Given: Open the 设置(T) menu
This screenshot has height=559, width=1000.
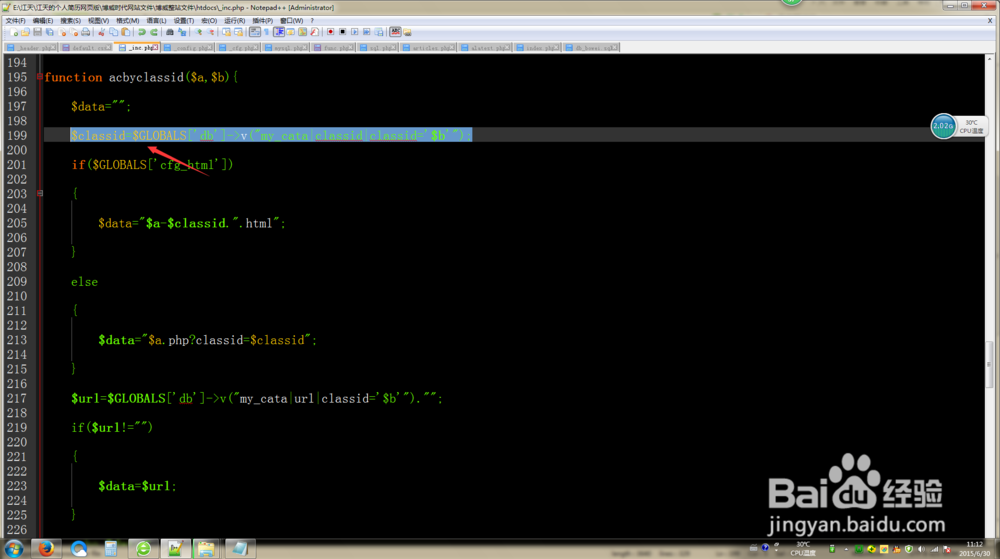Looking at the screenshot, I should click(x=184, y=20).
